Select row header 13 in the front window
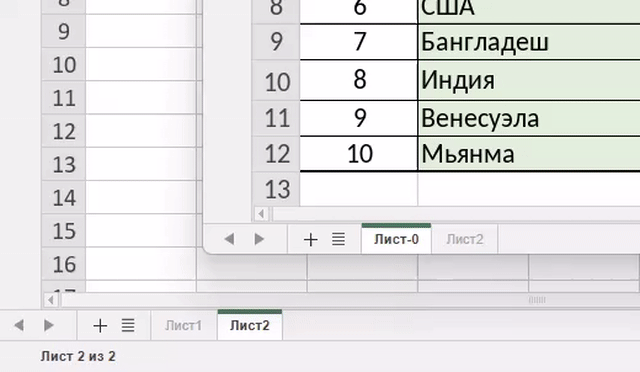The height and width of the screenshot is (372, 640). pyautogui.click(x=276, y=189)
